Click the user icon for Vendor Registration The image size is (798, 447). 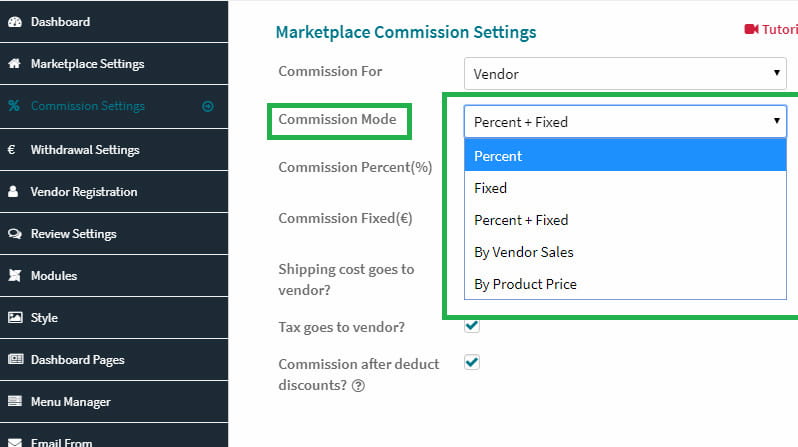click(13, 191)
